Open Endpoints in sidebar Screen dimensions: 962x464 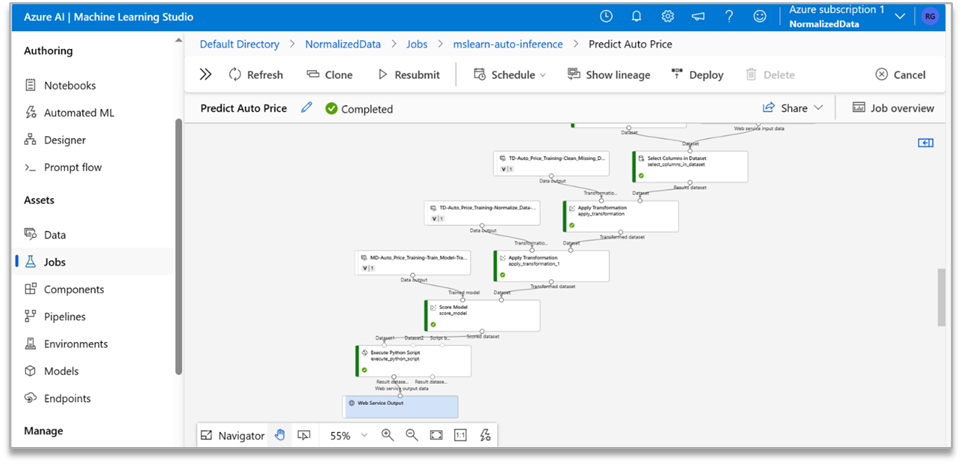click(58, 398)
